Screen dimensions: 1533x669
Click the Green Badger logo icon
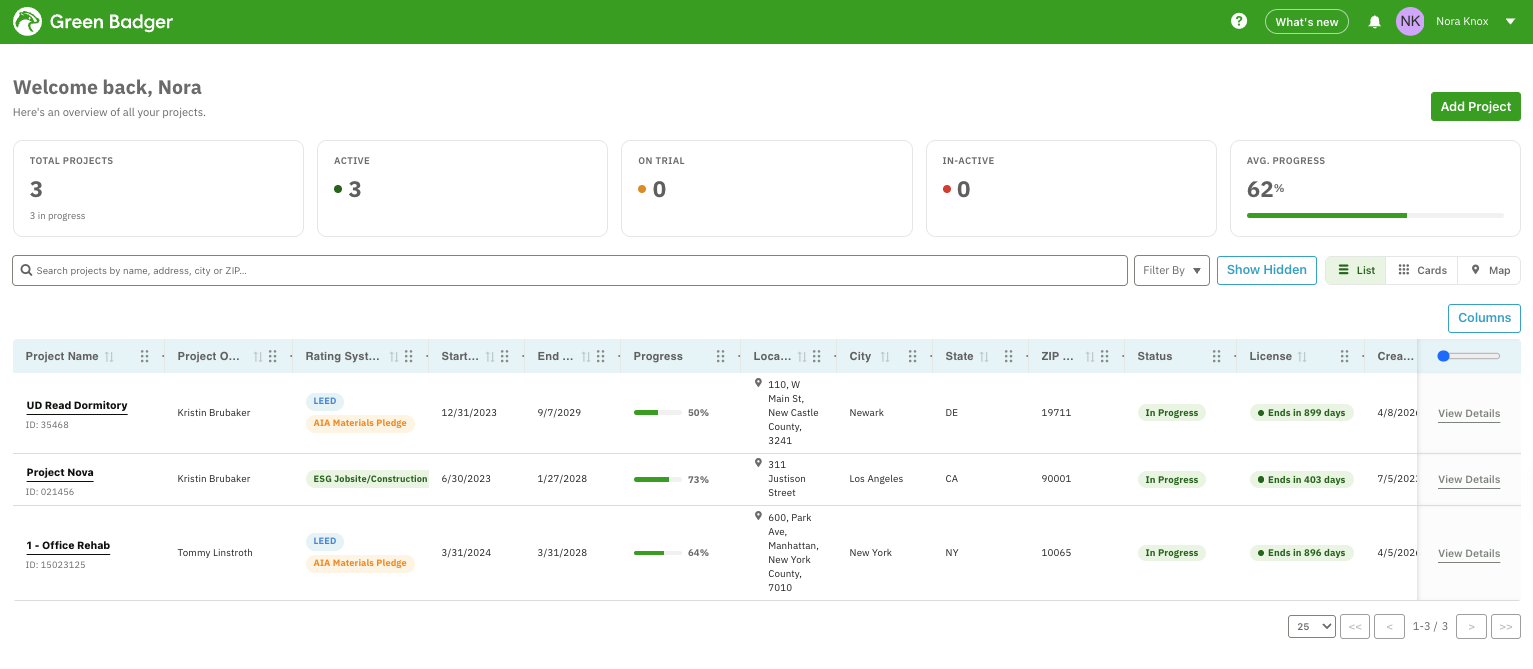coord(27,21)
